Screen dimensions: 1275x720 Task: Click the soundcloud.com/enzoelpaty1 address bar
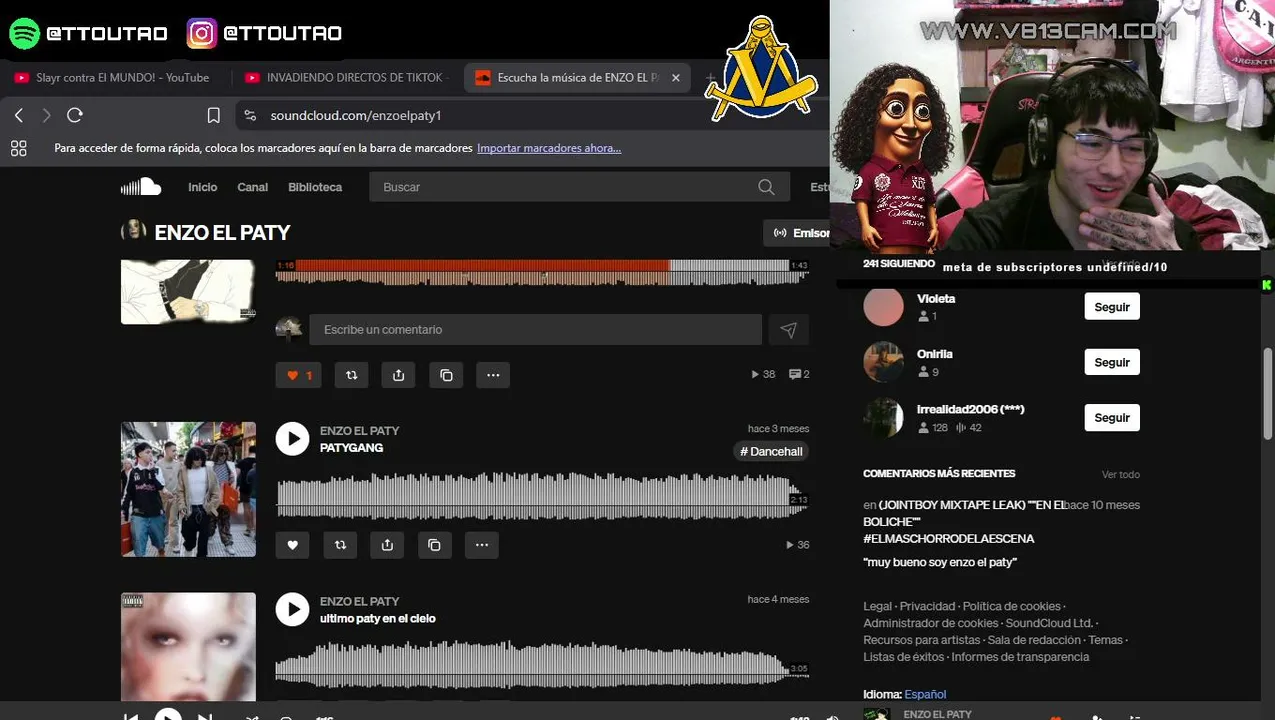pyautogui.click(x=530, y=115)
